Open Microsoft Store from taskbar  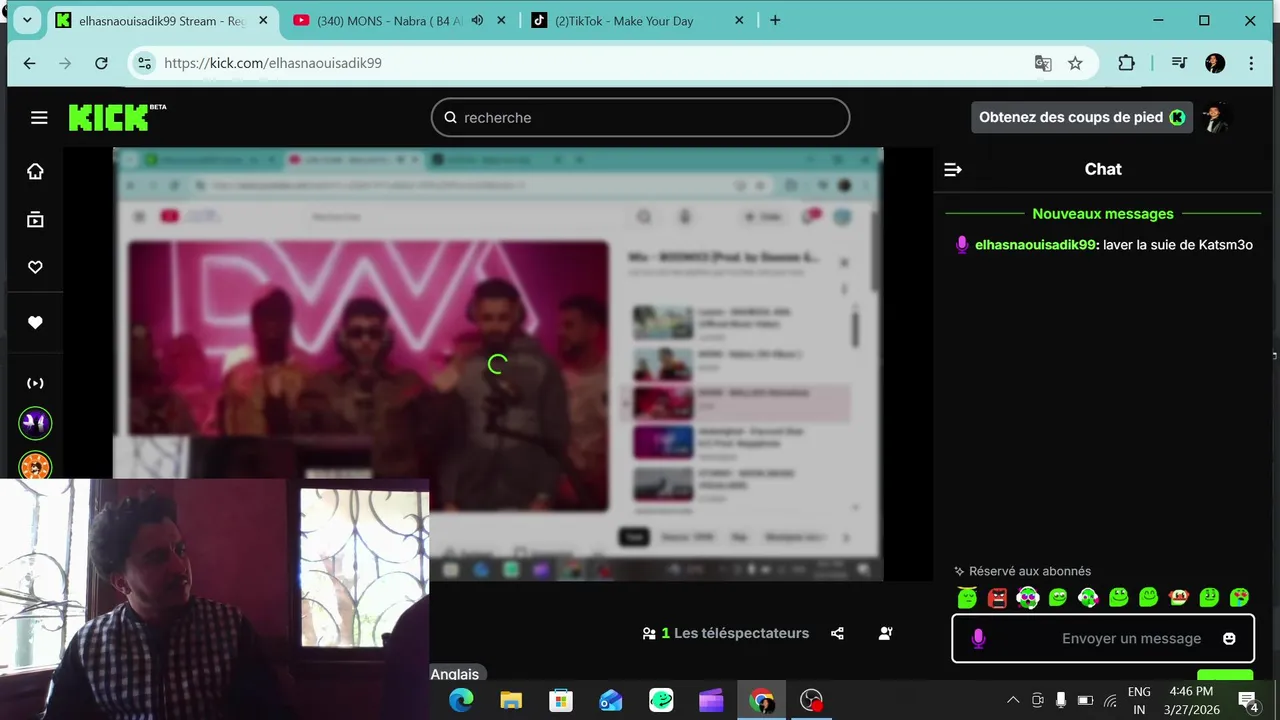pyautogui.click(x=561, y=701)
